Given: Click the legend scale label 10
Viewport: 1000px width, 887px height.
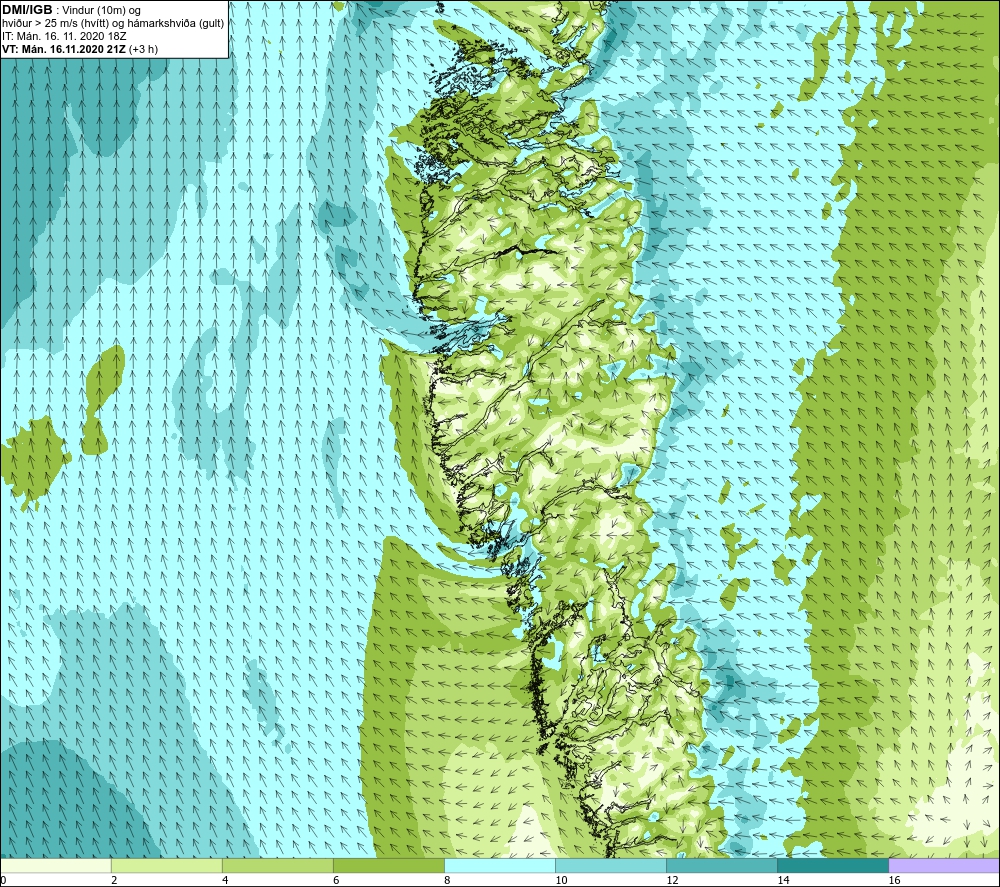Looking at the screenshot, I should pos(561,880).
